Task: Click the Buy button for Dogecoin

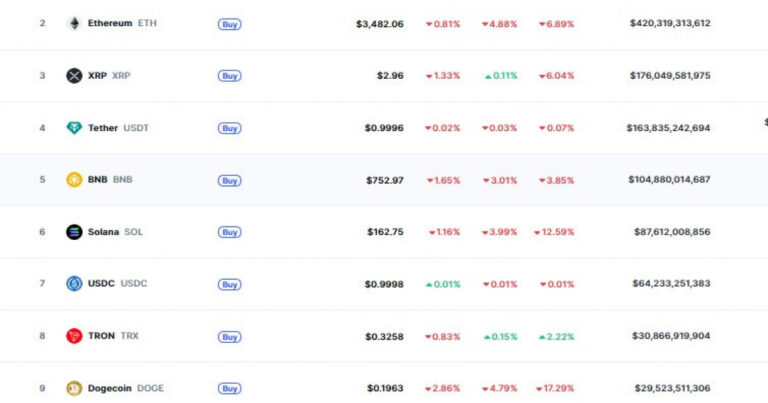Action: (230, 389)
